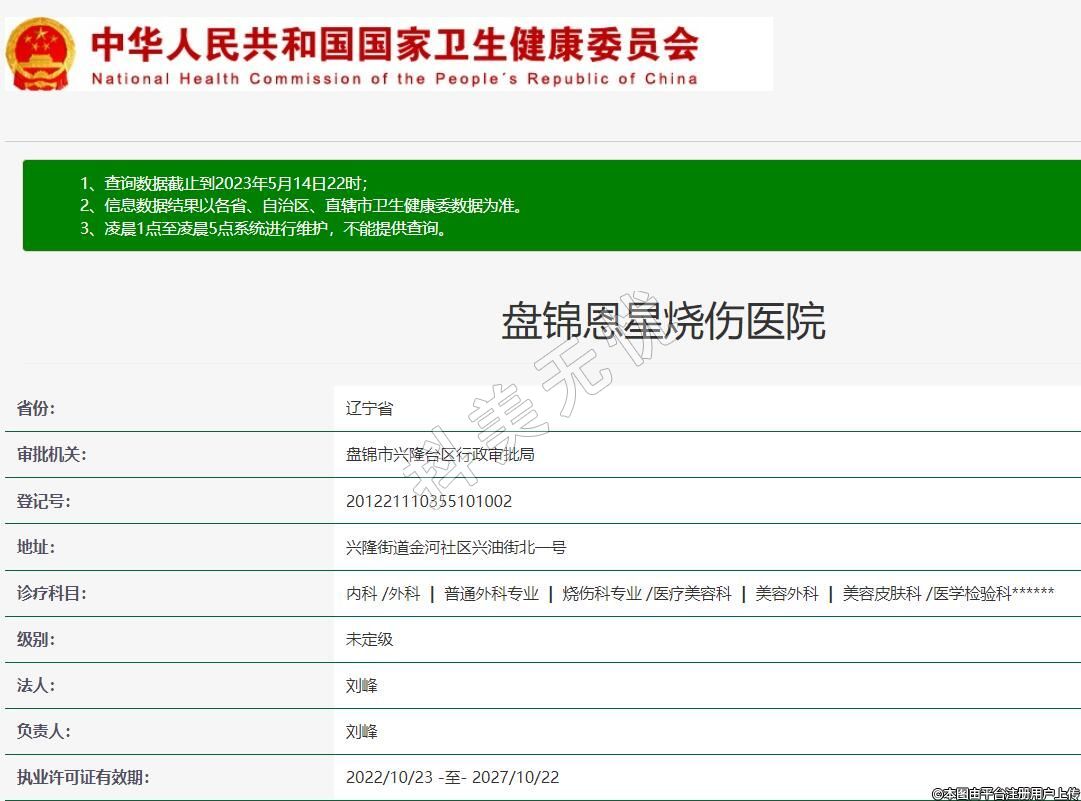Click the 辽宁省 province value
1081x801 pixels.
point(369,409)
